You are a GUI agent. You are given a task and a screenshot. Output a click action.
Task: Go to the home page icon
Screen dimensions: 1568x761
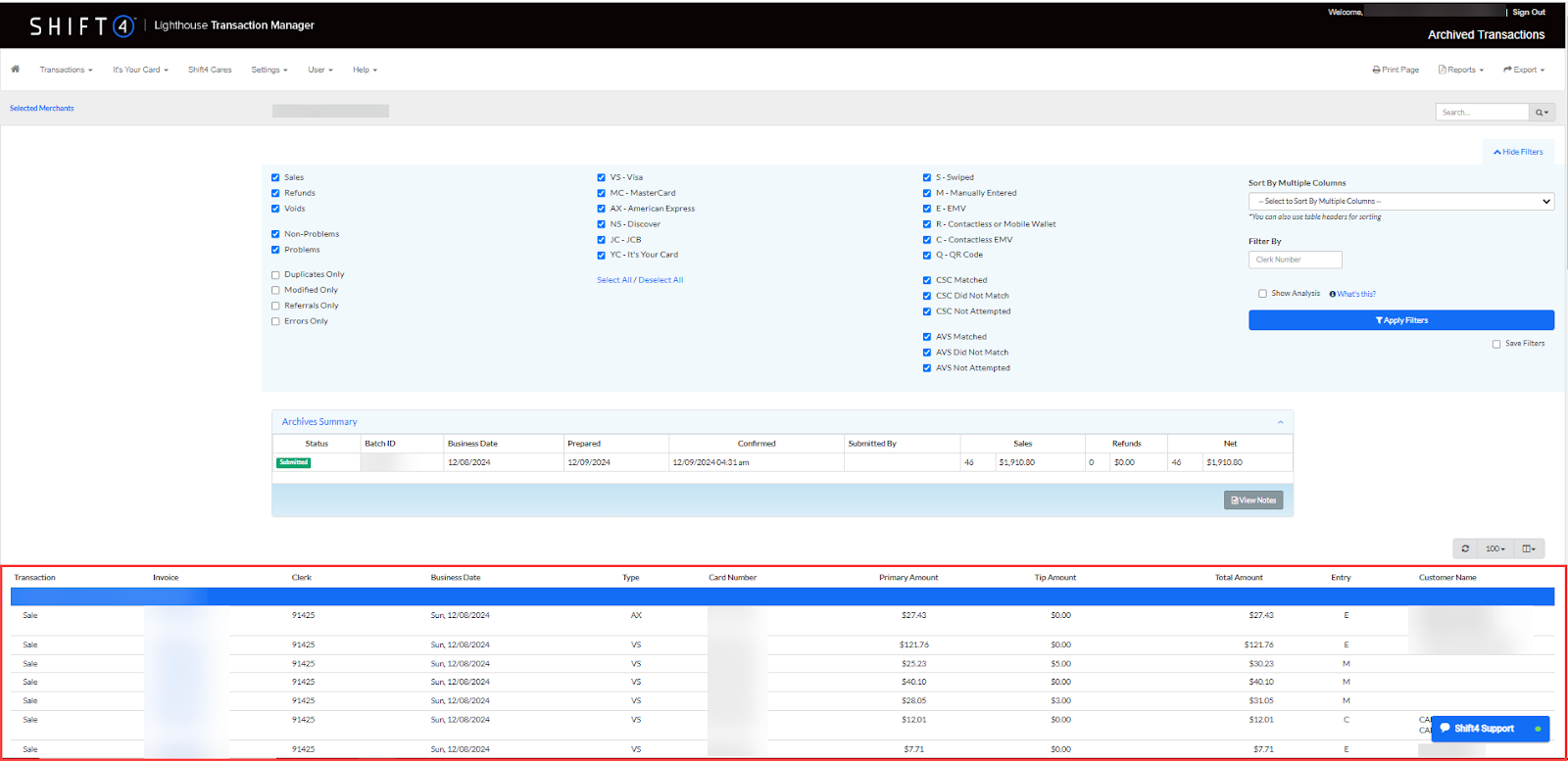point(15,70)
